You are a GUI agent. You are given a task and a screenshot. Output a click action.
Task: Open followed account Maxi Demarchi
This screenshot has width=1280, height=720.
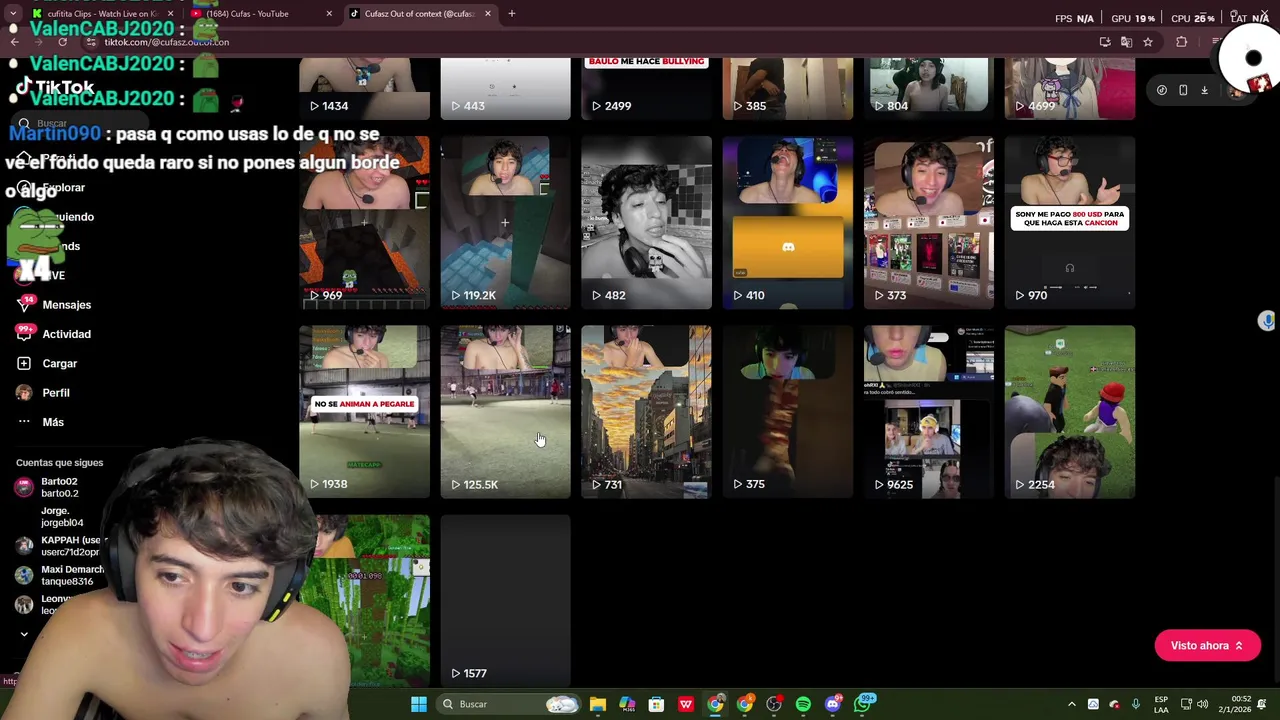pyautogui.click(x=58, y=575)
